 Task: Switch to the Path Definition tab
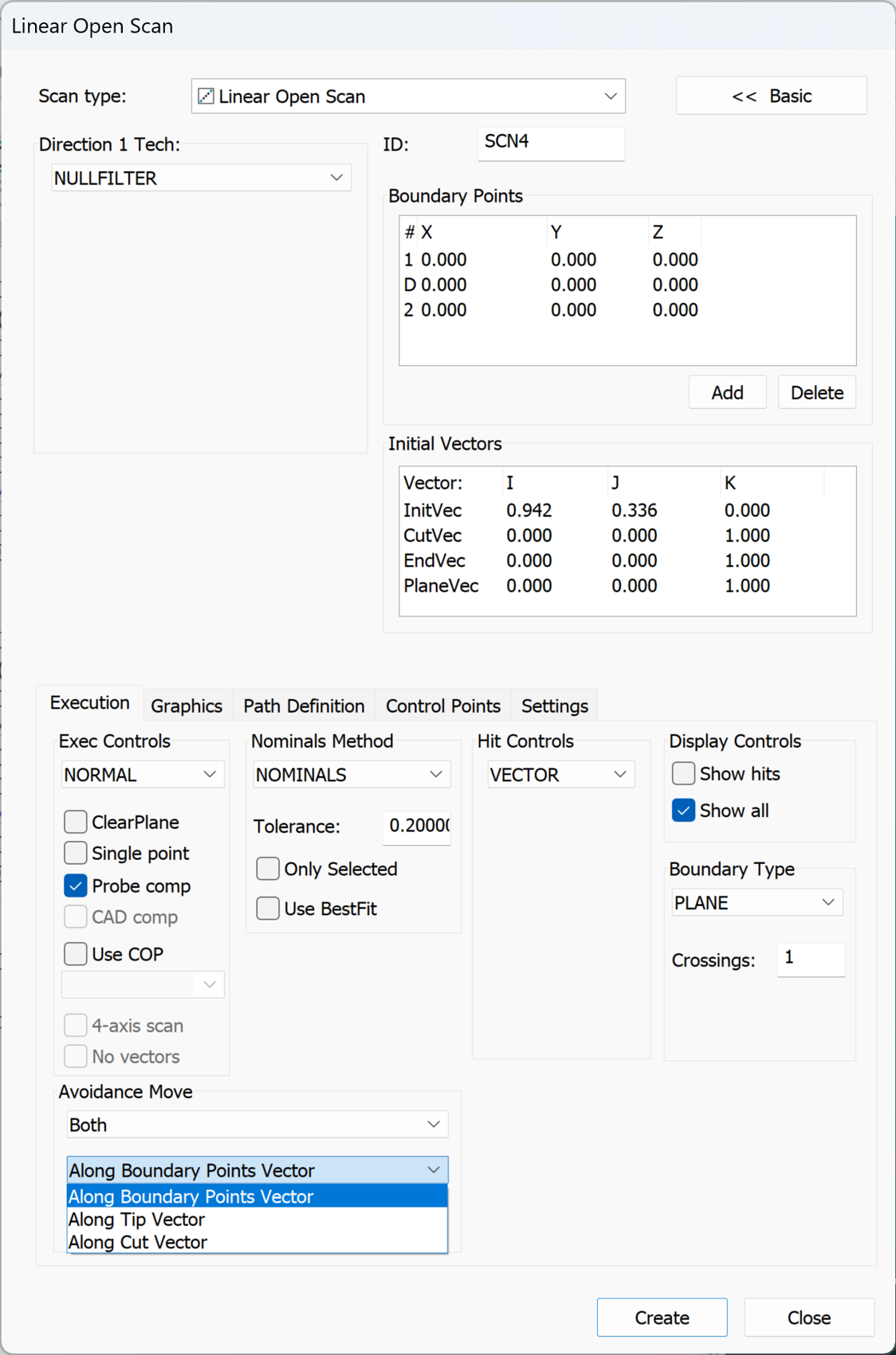click(304, 706)
